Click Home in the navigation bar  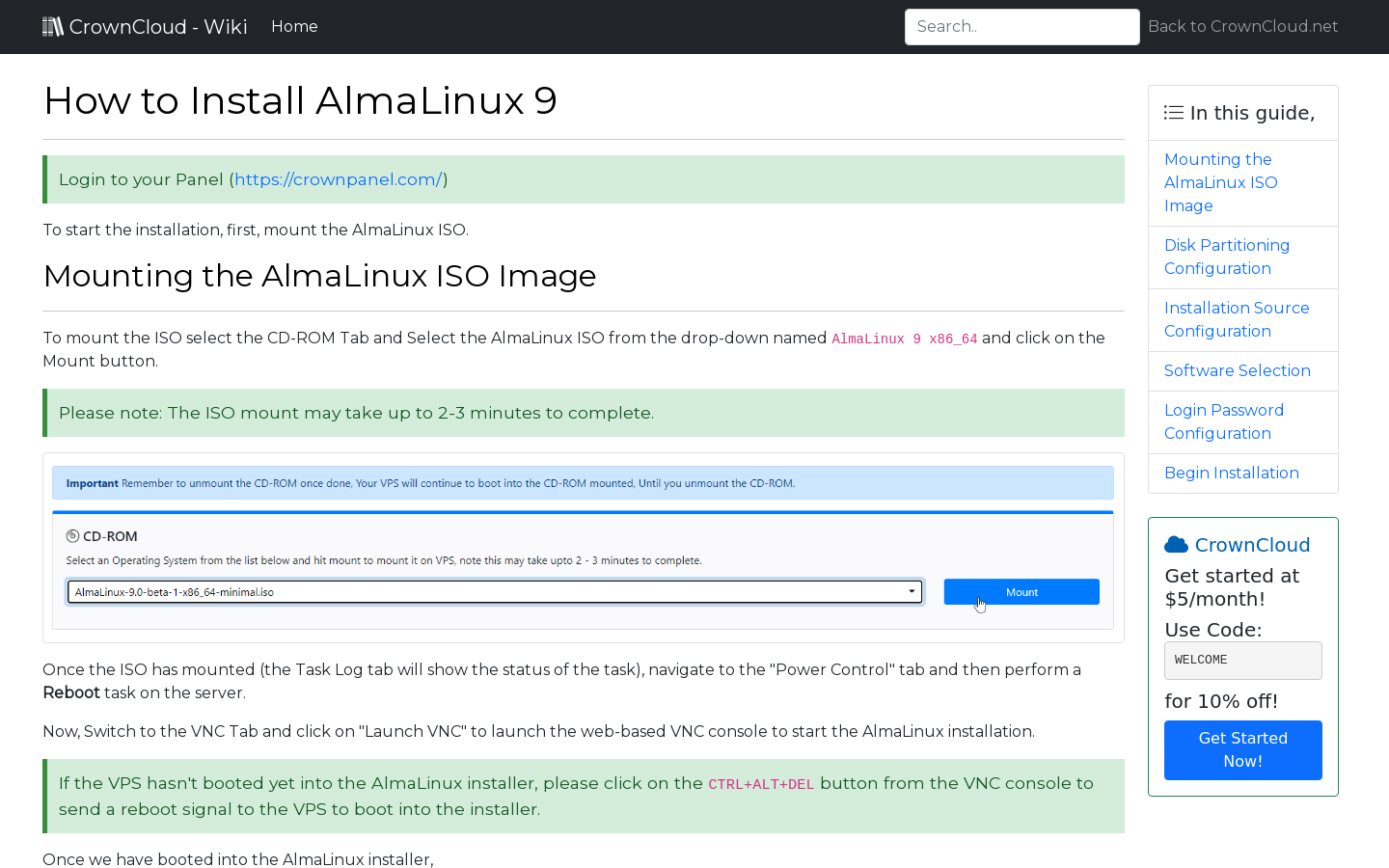(x=294, y=26)
